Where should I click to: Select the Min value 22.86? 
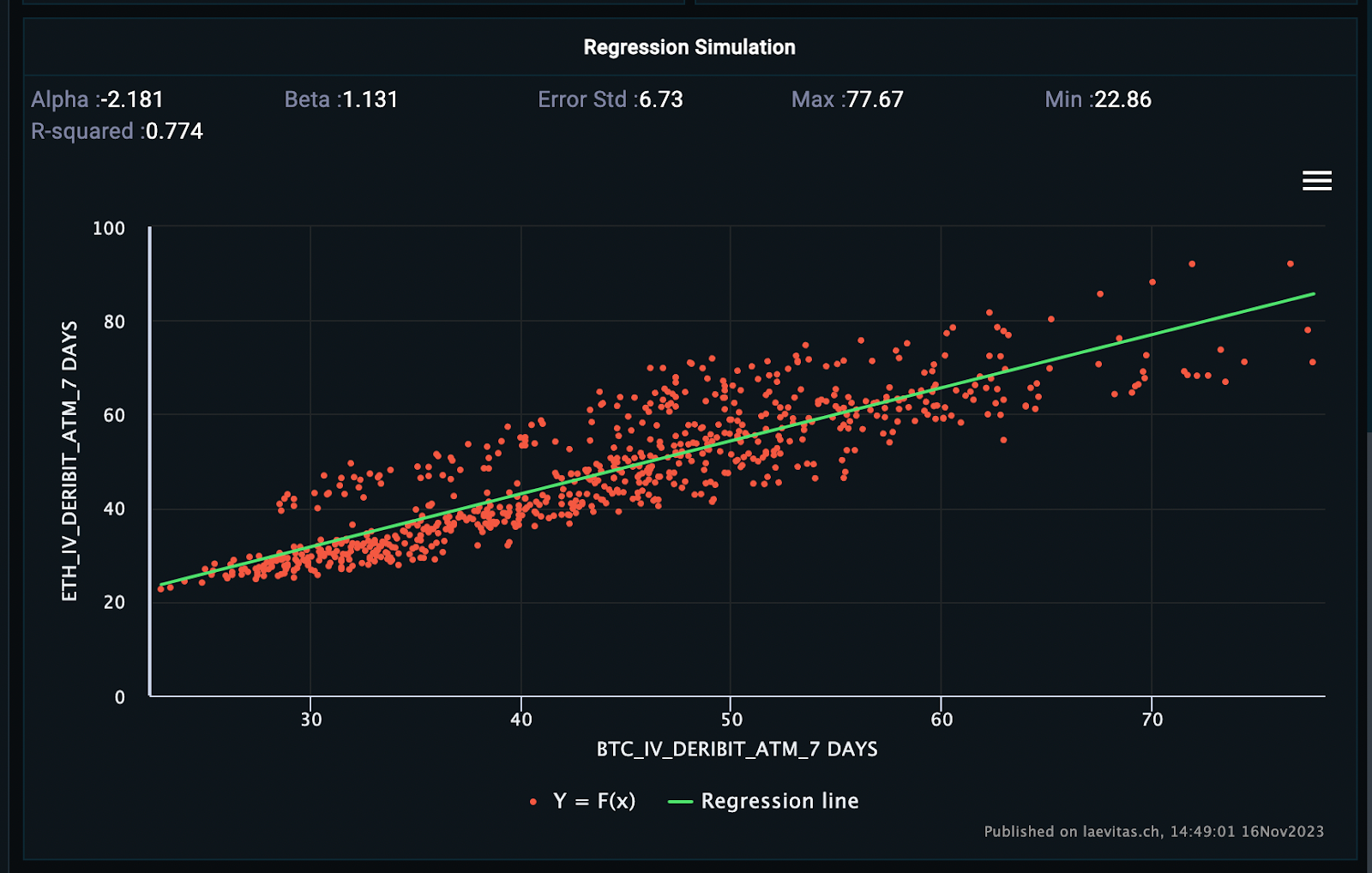click(1123, 99)
